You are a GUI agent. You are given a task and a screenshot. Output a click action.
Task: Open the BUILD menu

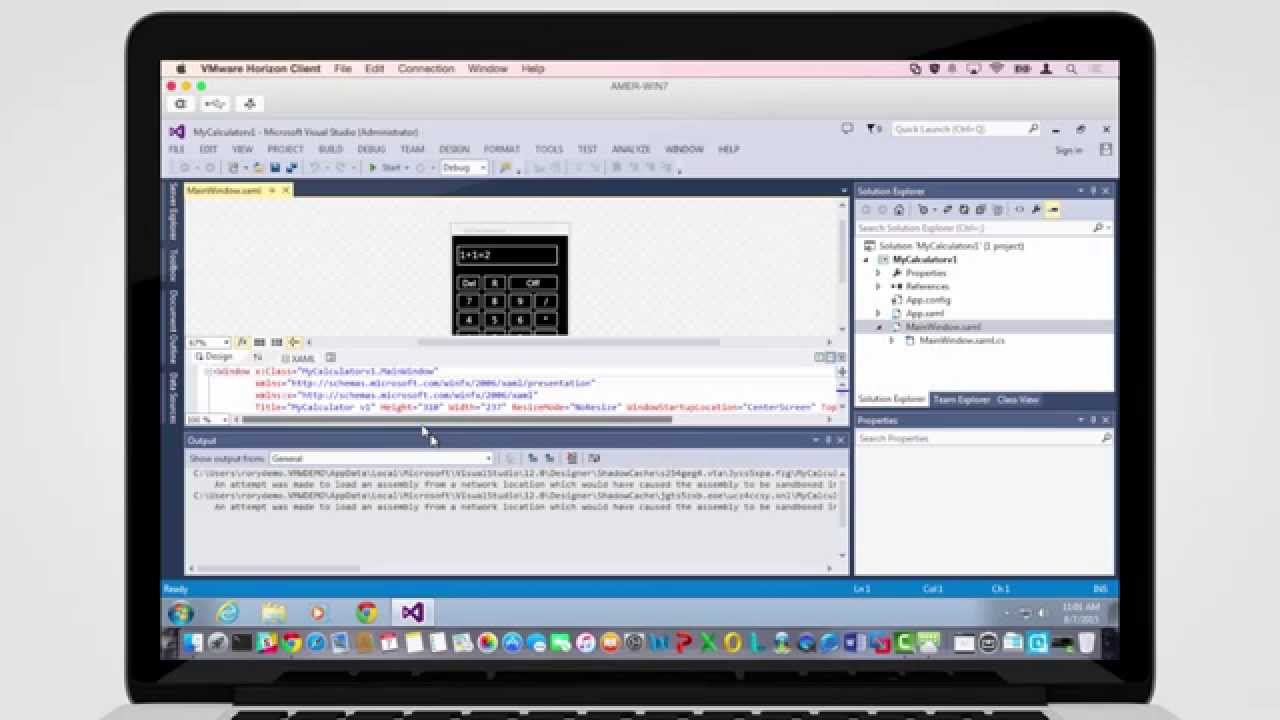(330, 149)
